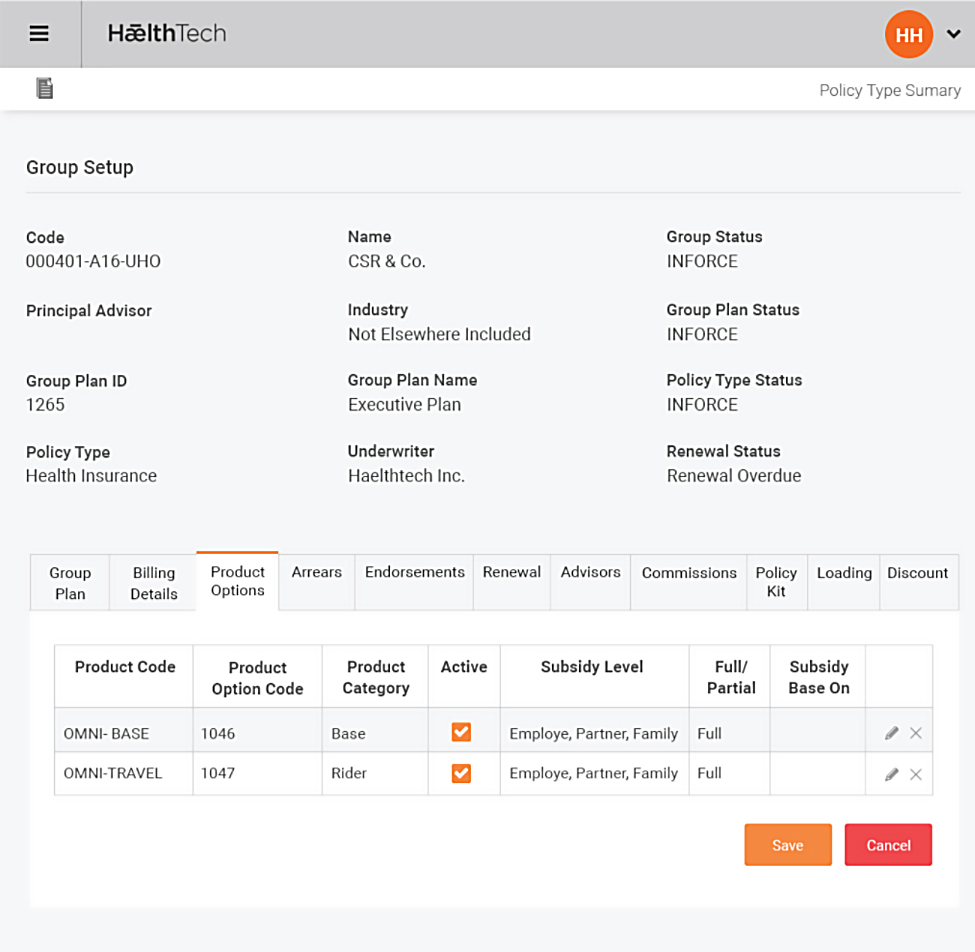Click the red Cancel button

(x=888, y=845)
